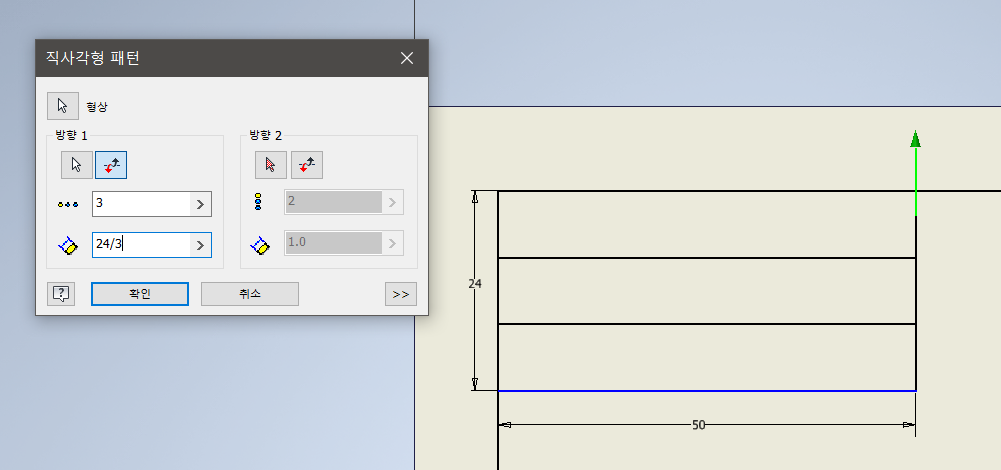Screen dimensions: 1001x470
Task: Click the green direction arrow in sketch
Action: coord(915,172)
